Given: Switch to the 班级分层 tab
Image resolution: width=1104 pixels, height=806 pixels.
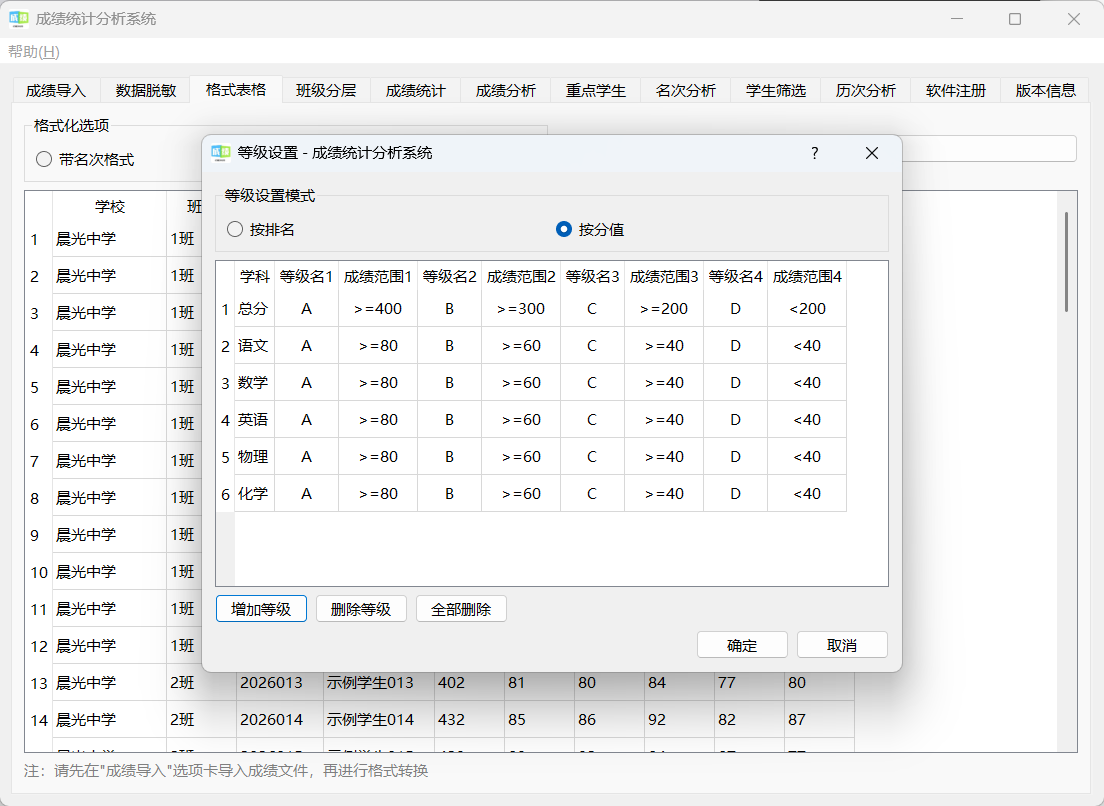Looking at the screenshot, I should [326, 91].
